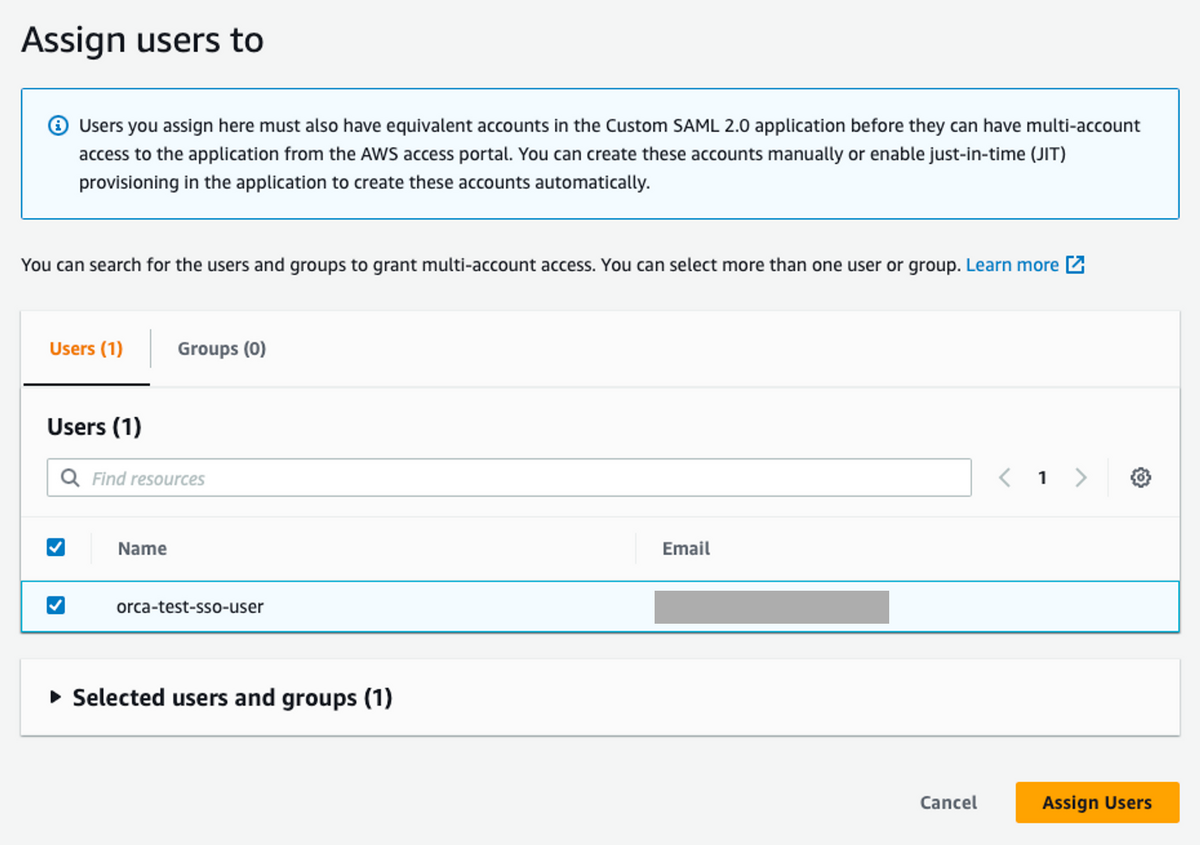Expand Selected users and groups section

click(56, 697)
